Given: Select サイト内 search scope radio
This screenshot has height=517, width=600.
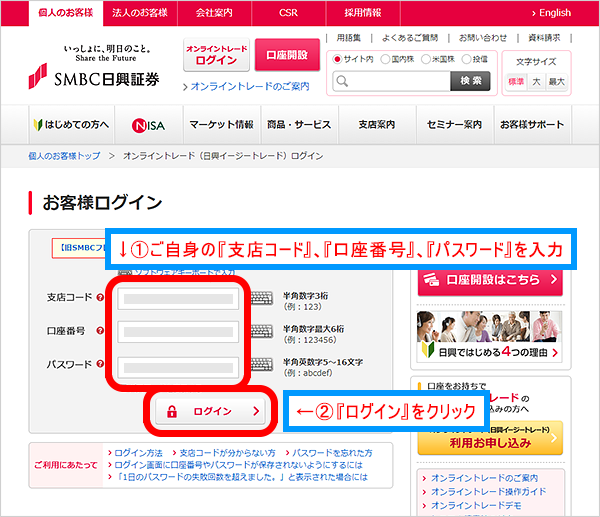Looking at the screenshot, I should coord(337,59).
